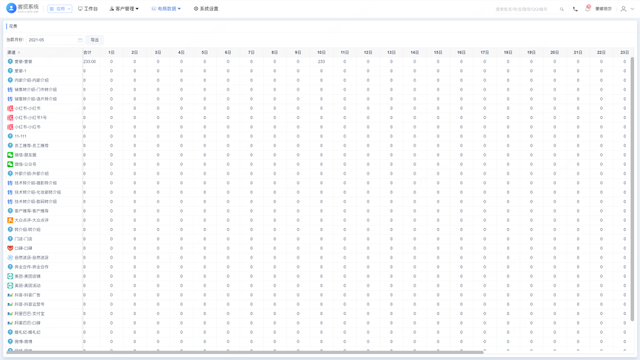
Task: Open the 客户管理 dropdown menu
Action: pos(124,9)
